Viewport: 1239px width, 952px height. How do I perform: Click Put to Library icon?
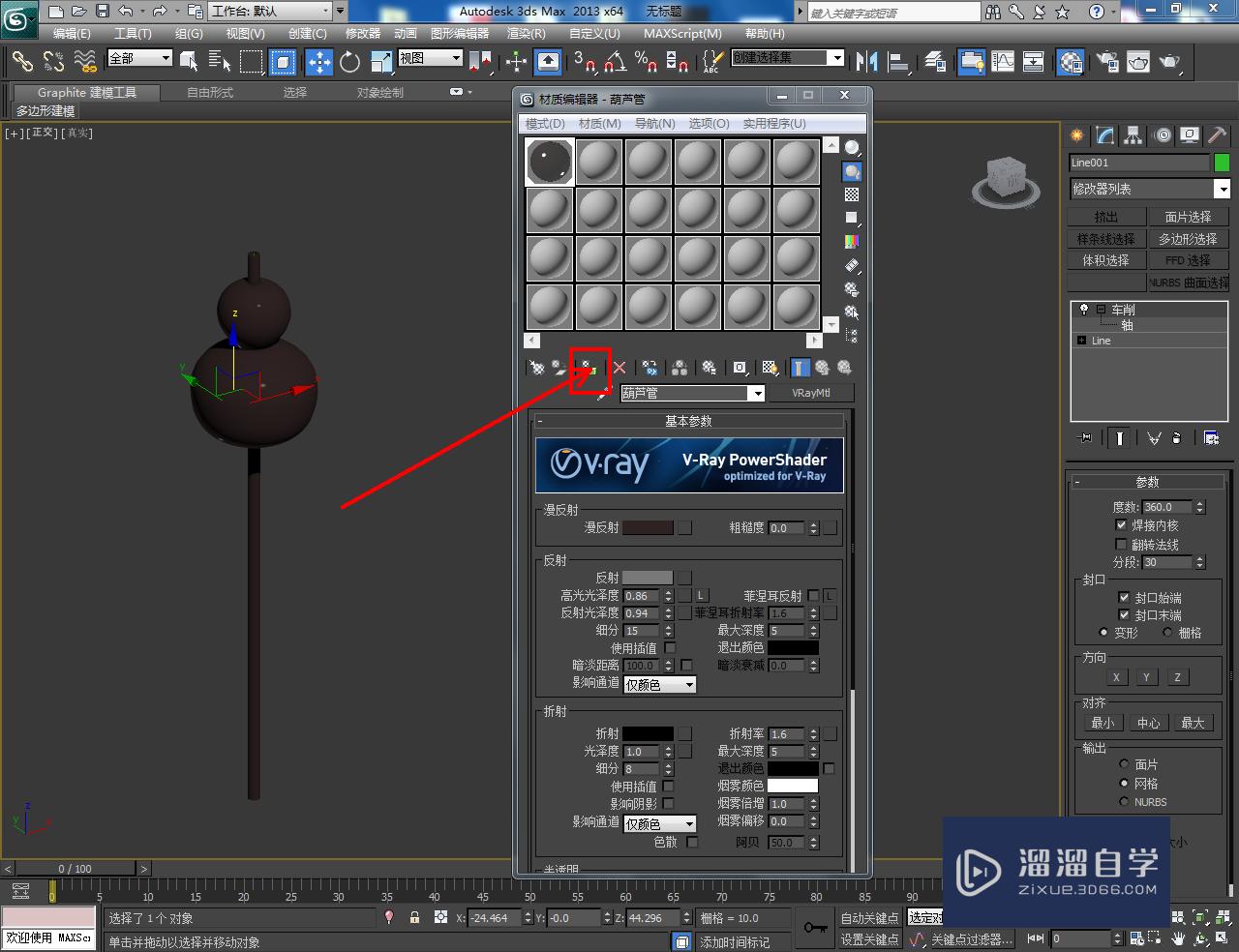pyautogui.click(x=710, y=368)
